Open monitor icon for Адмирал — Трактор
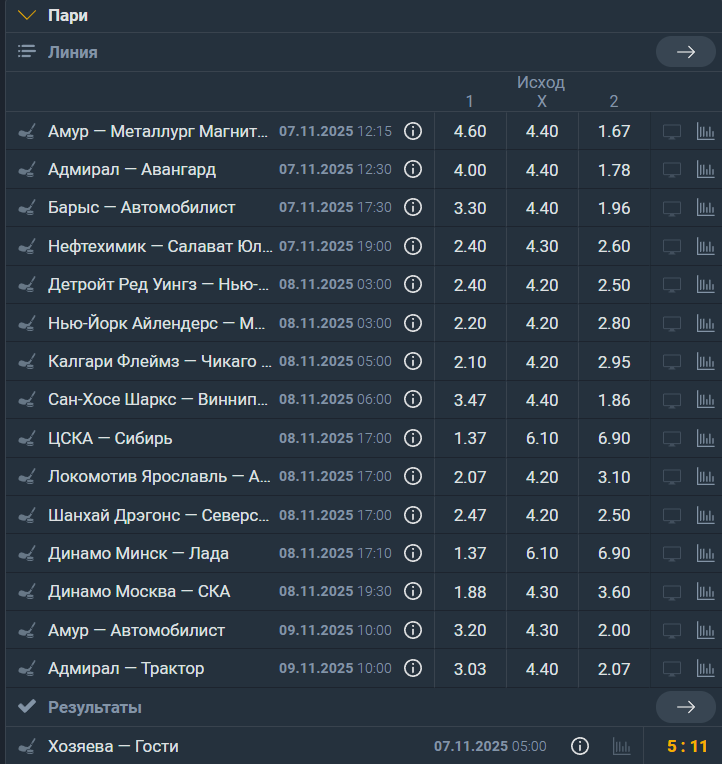The height and width of the screenshot is (764, 722). (x=672, y=669)
